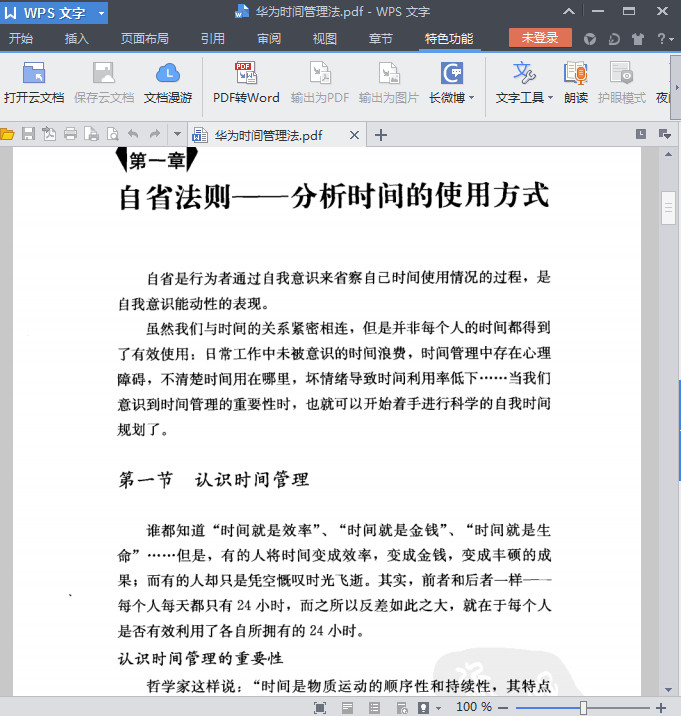Close the 华为时间管理法.pdf tab

coord(354,135)
